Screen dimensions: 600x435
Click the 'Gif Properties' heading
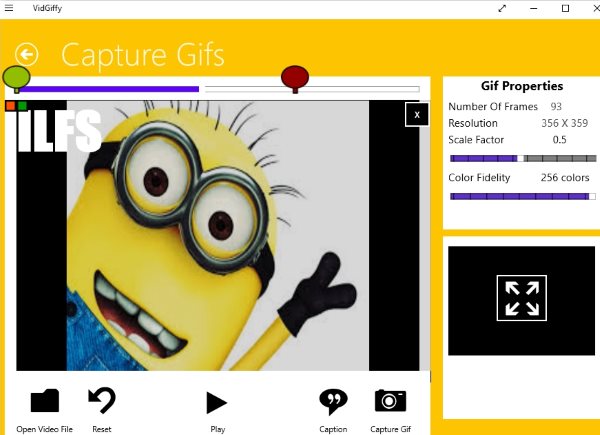click(522, 86)
